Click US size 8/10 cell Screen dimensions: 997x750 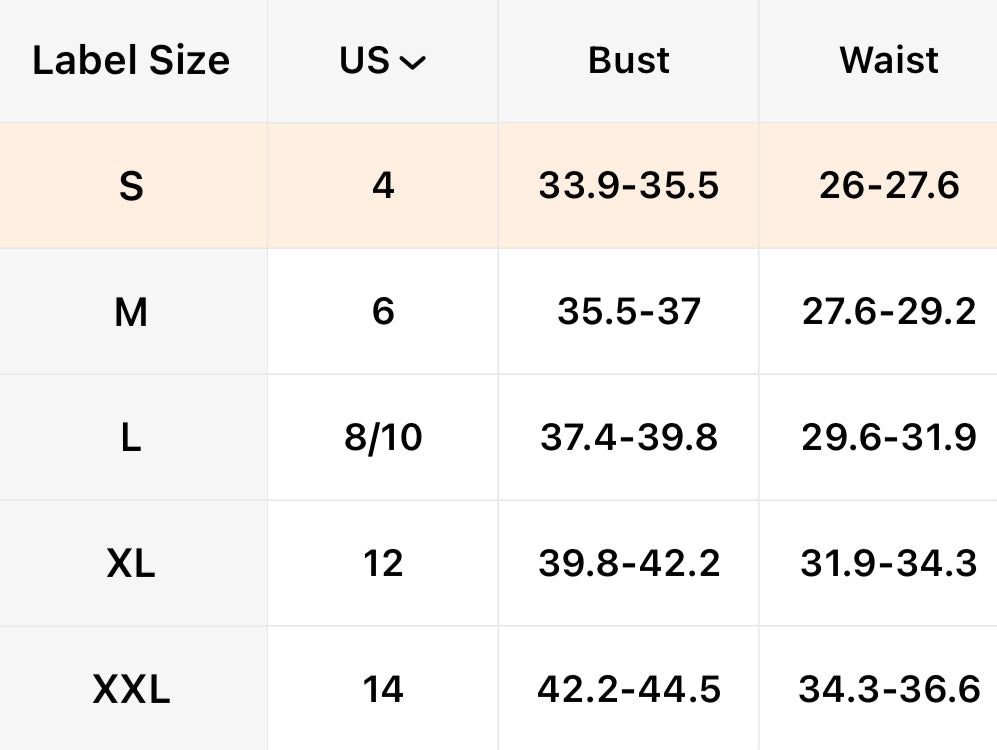[x=383, y=438]
